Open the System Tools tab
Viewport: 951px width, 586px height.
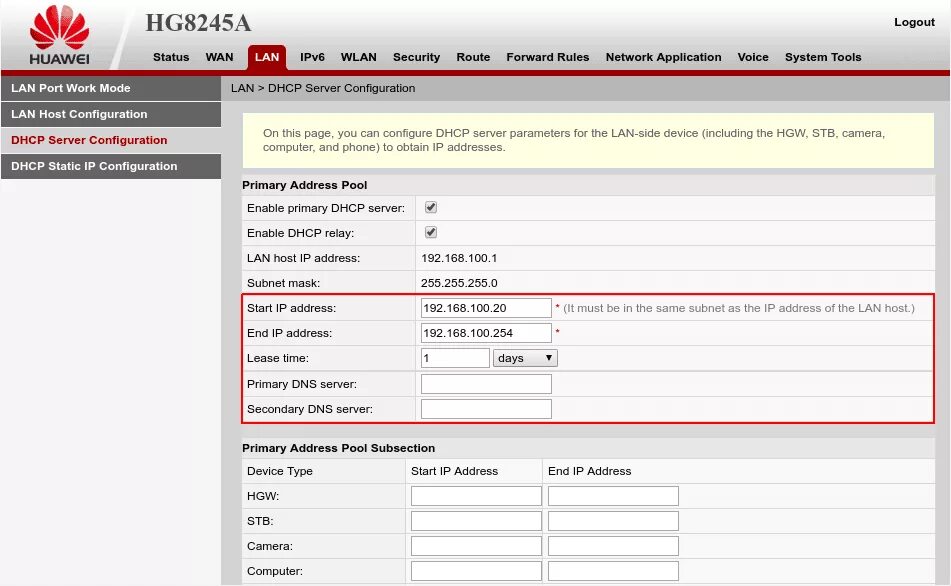pos(823,57)
